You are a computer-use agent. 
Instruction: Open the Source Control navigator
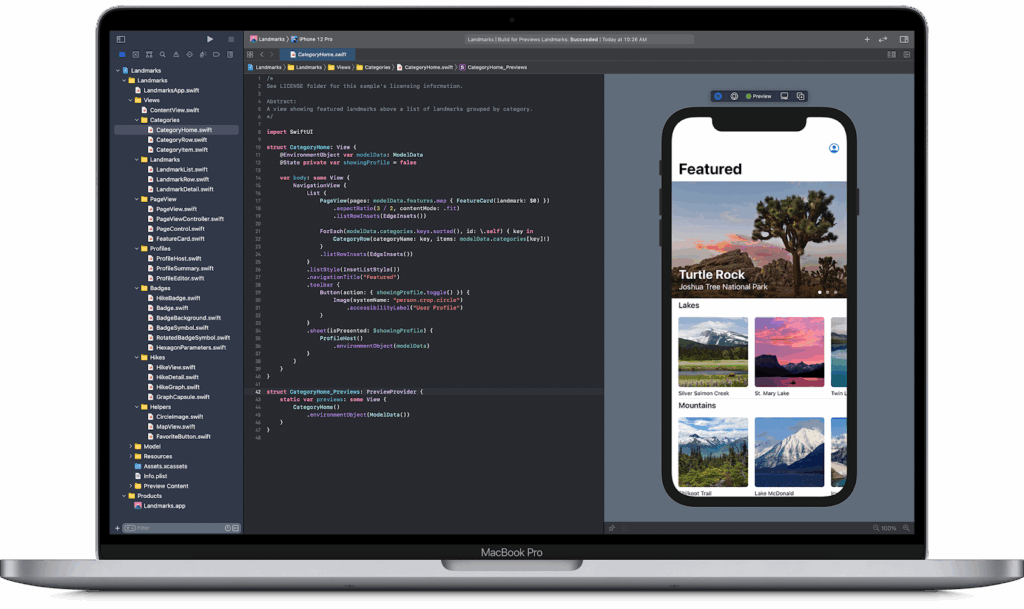(136, 55)
